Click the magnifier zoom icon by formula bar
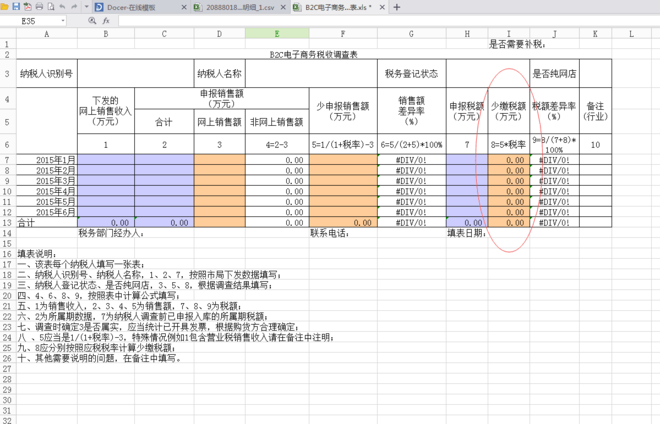This screenshot has height=424, width=660. pos(92,21)
